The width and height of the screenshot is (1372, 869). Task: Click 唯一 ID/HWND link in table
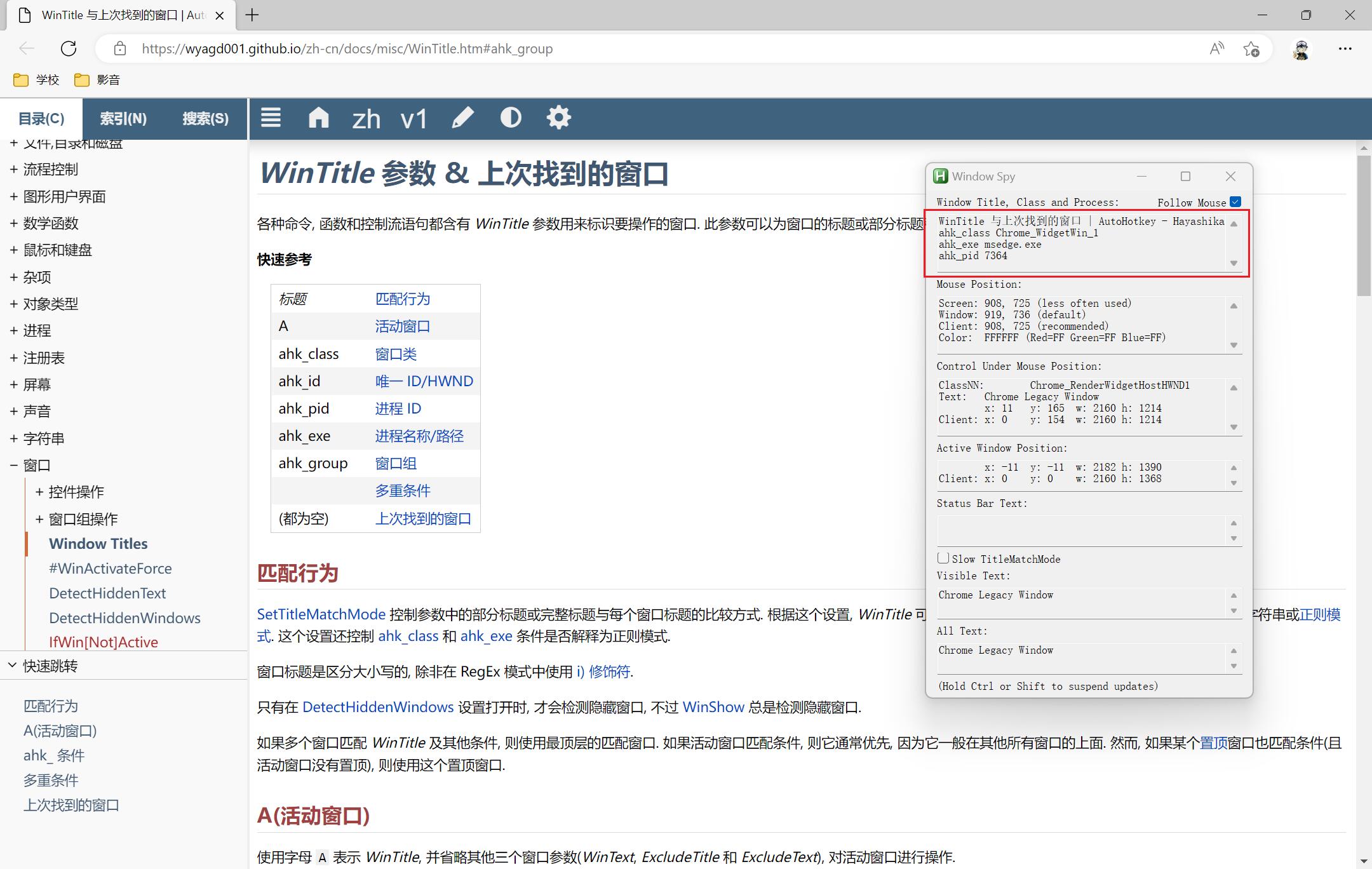pos(424,381)
